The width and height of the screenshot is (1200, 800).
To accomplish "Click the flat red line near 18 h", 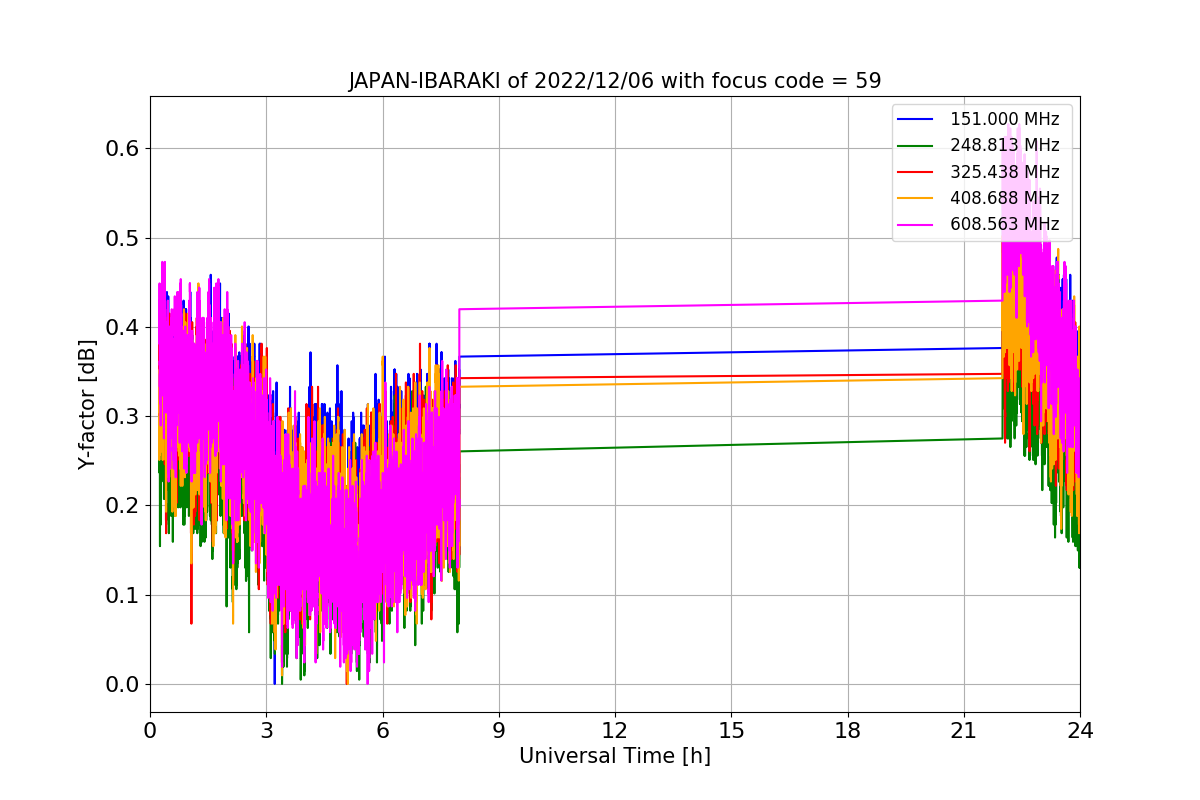I will tap(847, 375).
